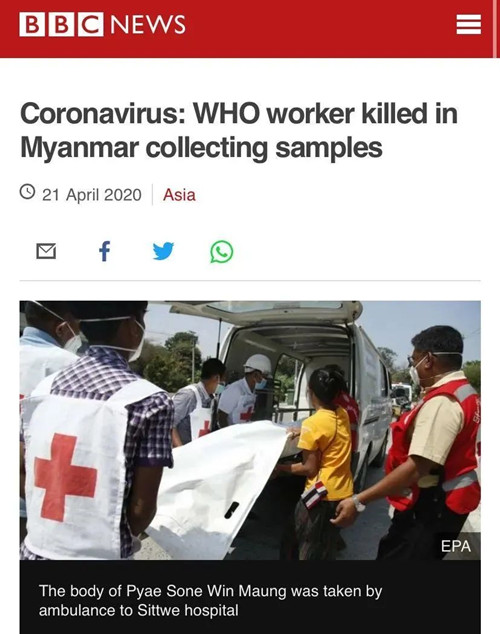Click the 21 April 2020 date
500x634 pixels.
coord(92,195)
